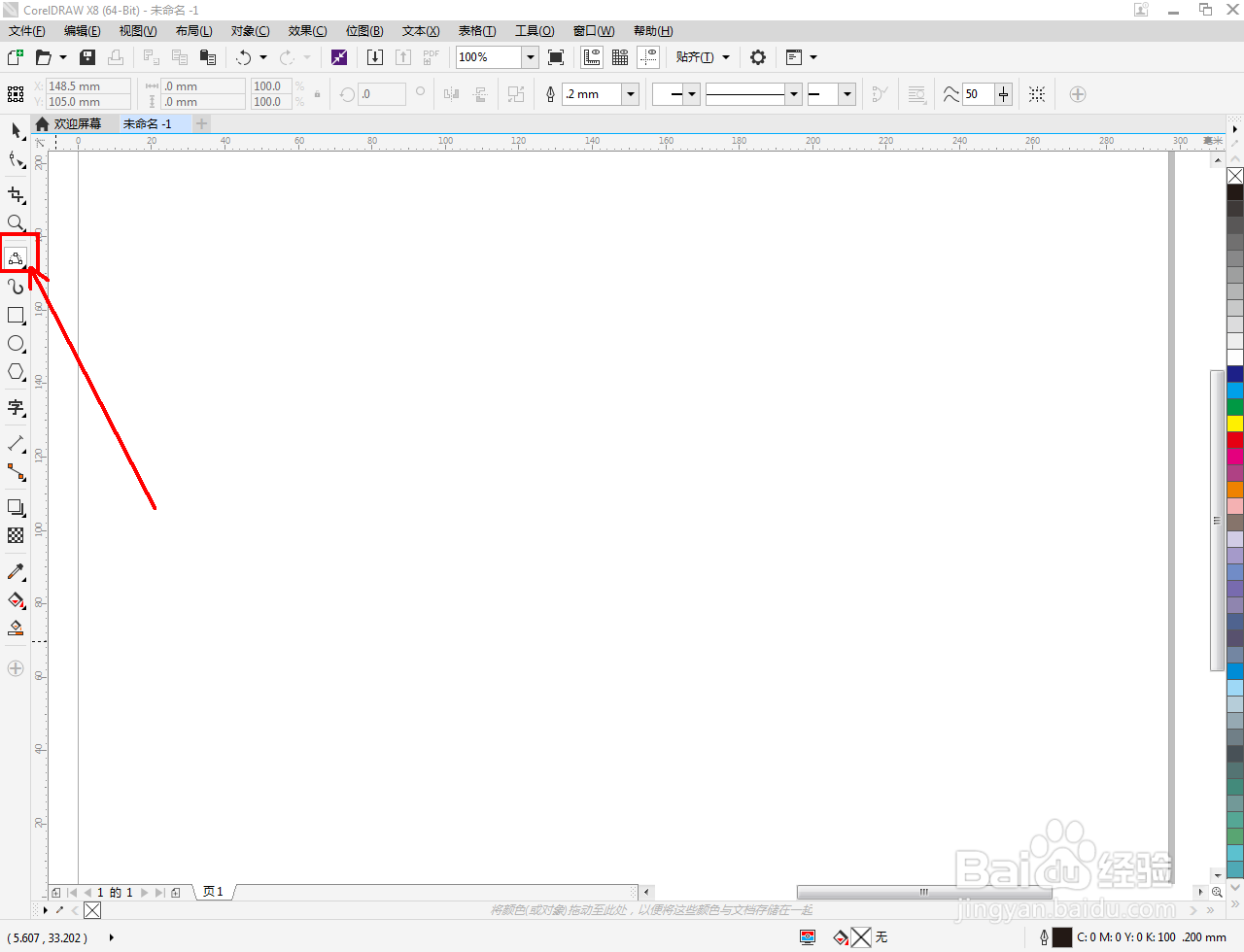Click the Quick customize plus in toolbox
Screen dimensions: 1244x952
[16, 668]
